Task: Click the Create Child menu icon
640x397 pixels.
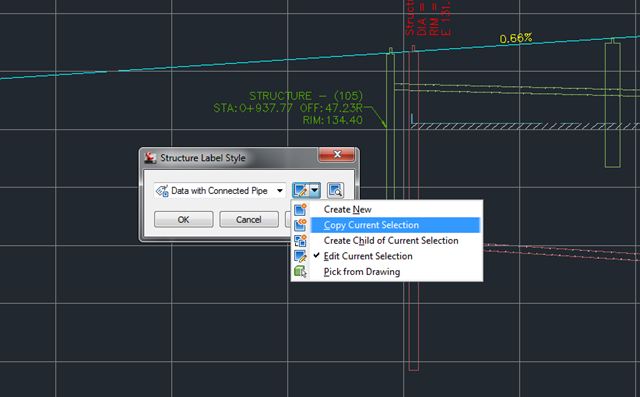Action: pos(300,240)
